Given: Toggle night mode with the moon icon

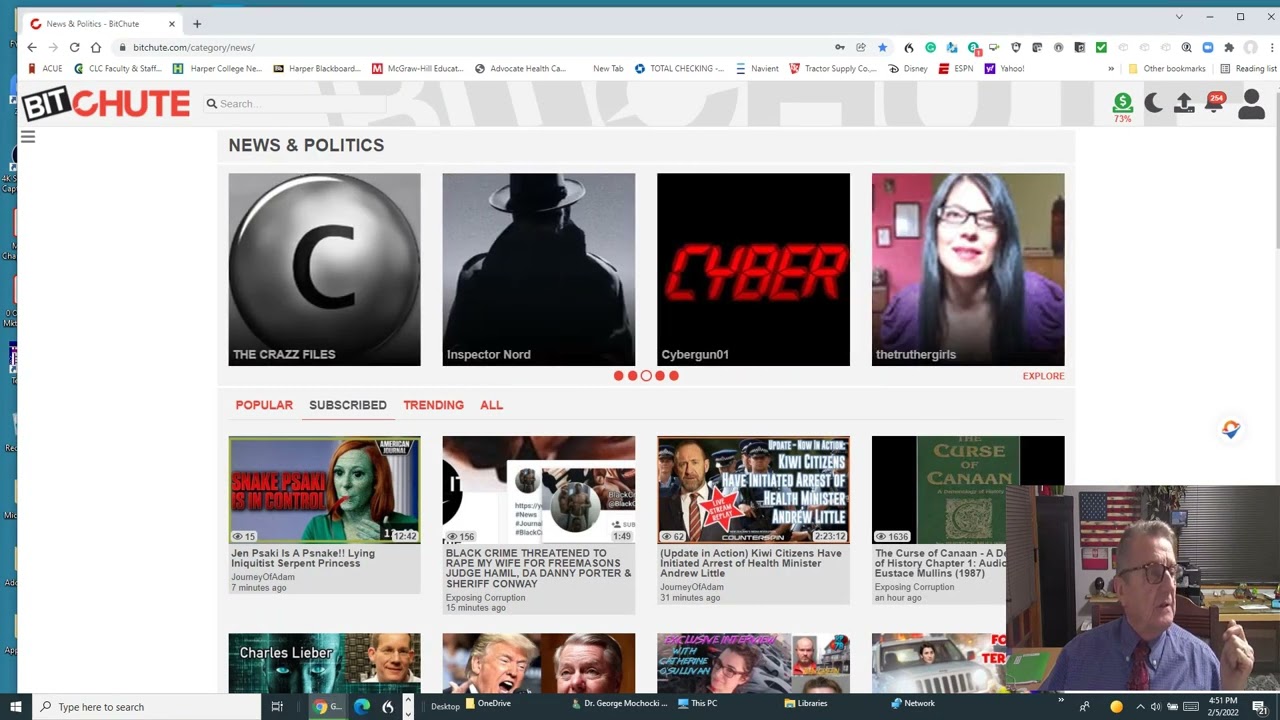Looking at the screenshot, I should tap(1153, 103).
